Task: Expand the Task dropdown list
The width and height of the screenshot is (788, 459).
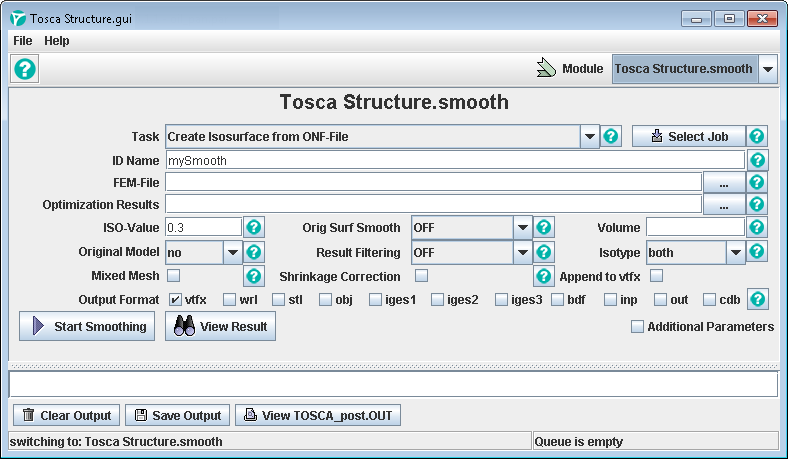Action: click(589, 137)
